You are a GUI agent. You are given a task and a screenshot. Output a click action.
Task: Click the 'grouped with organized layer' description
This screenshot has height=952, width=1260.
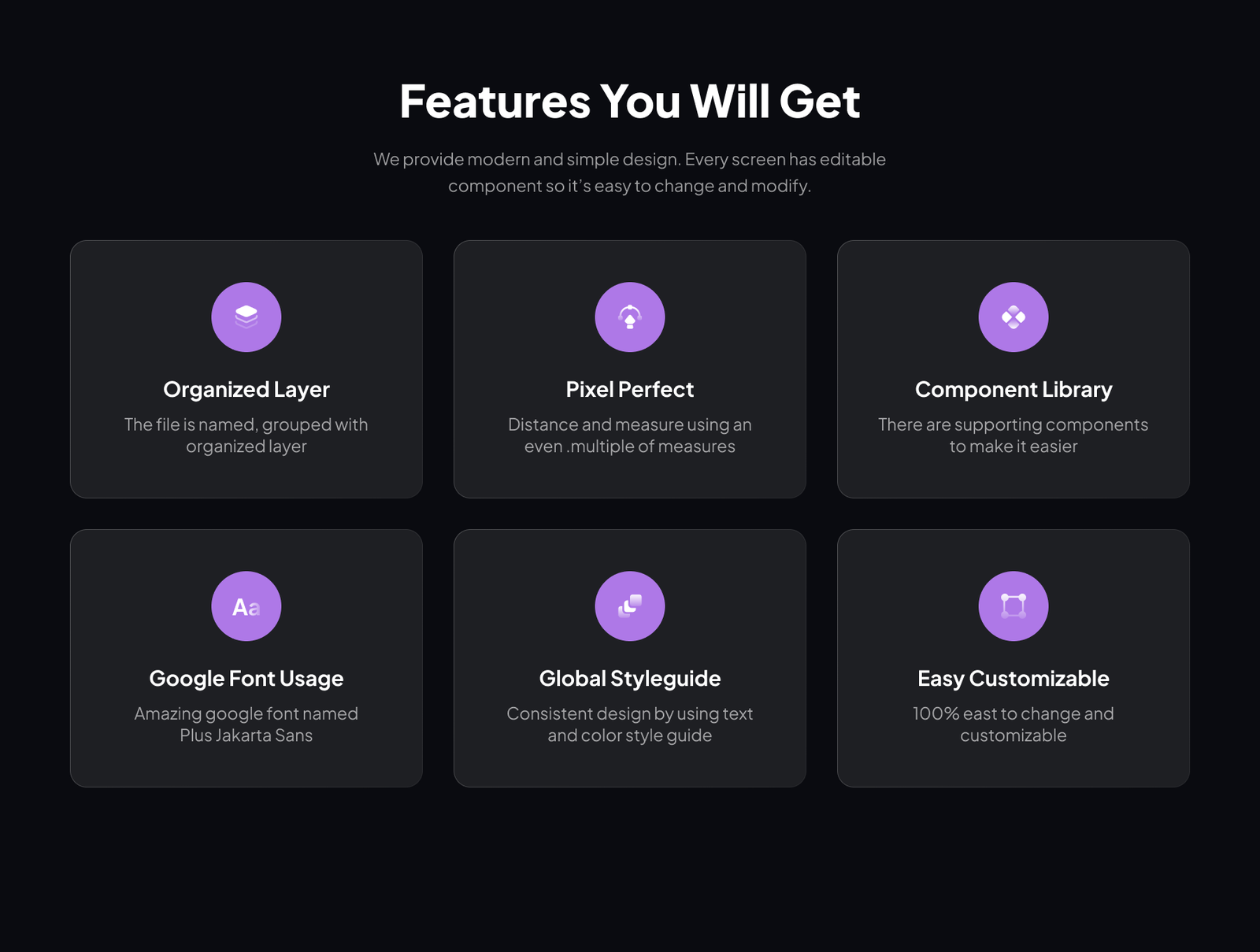[246, 435]
